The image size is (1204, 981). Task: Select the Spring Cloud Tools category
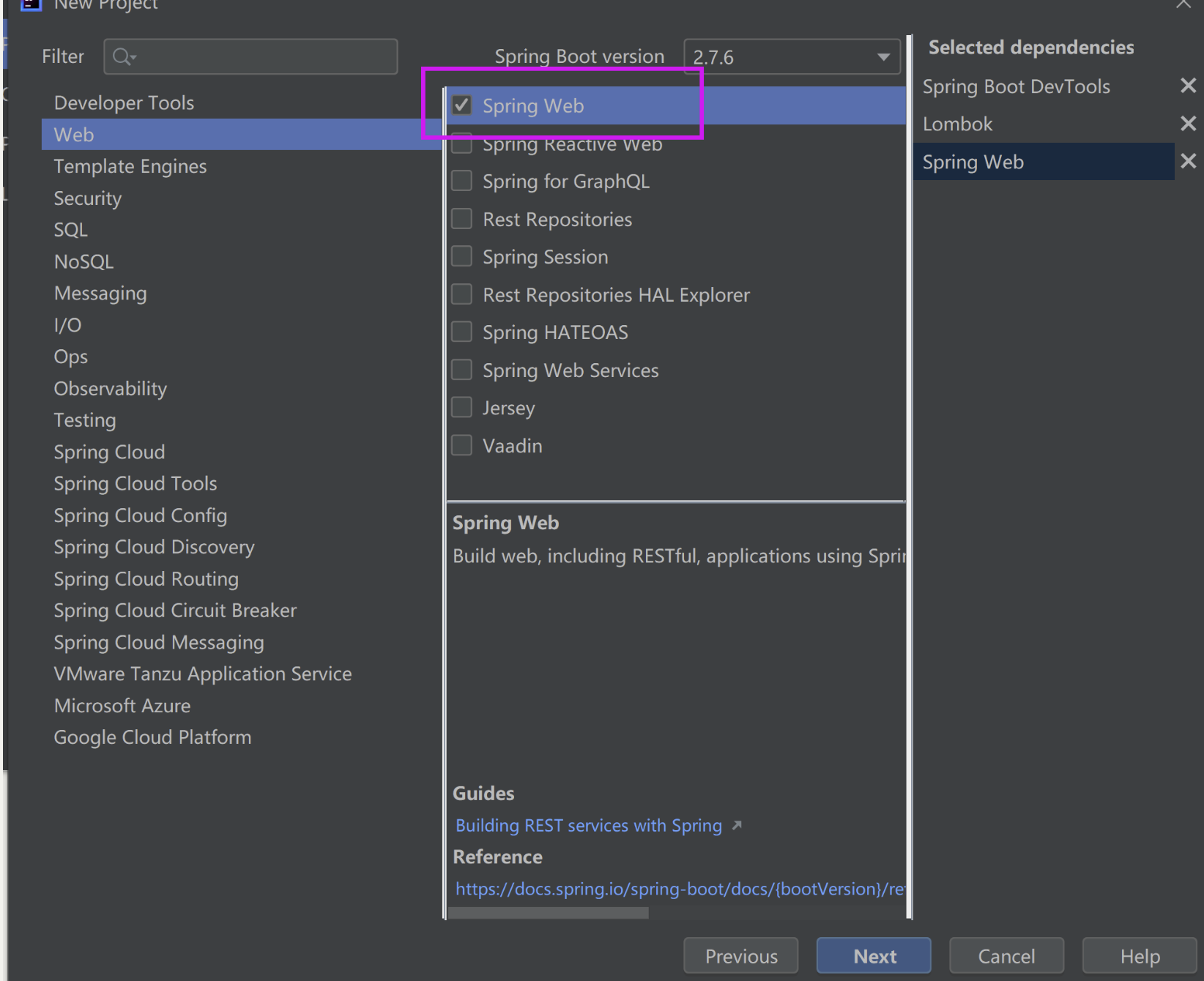point(135,483)
